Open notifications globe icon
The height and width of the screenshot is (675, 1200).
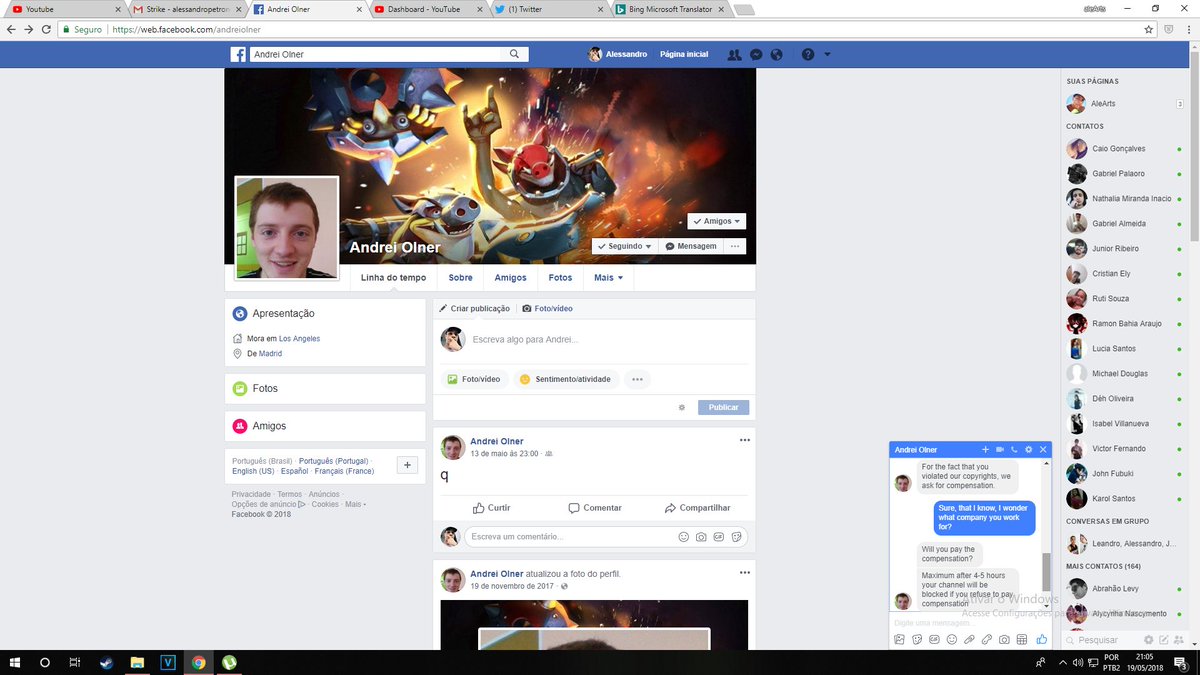tap(777, 54)
